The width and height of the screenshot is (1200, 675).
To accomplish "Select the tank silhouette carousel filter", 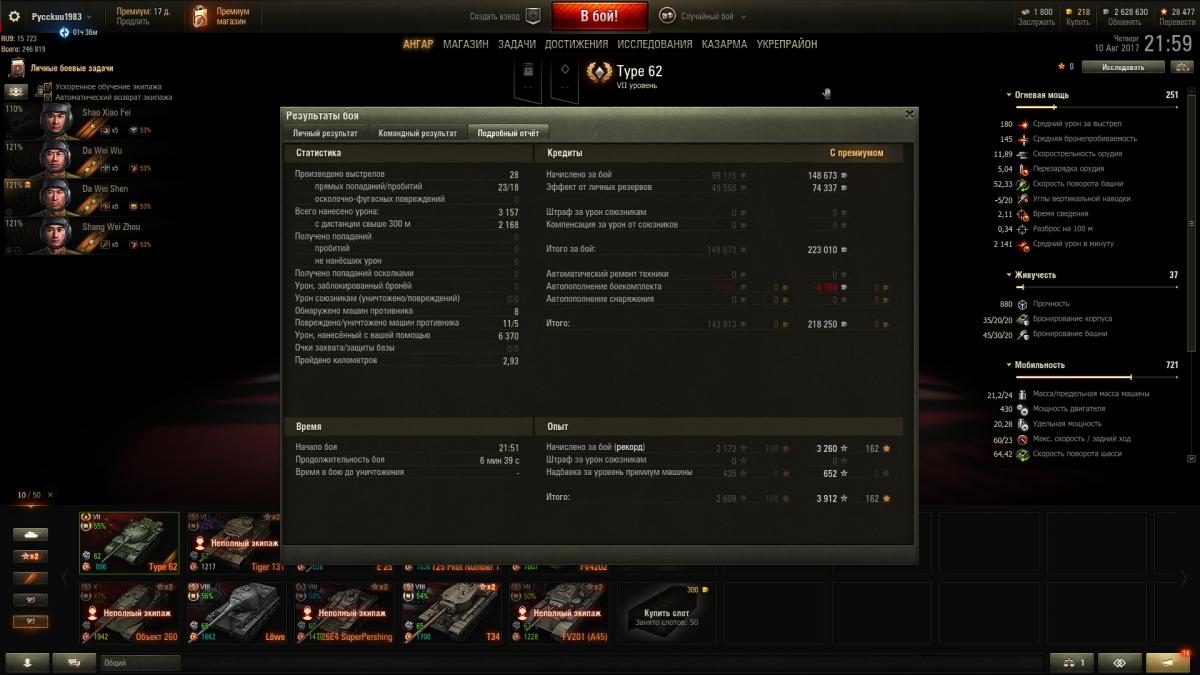I will 30,534.
